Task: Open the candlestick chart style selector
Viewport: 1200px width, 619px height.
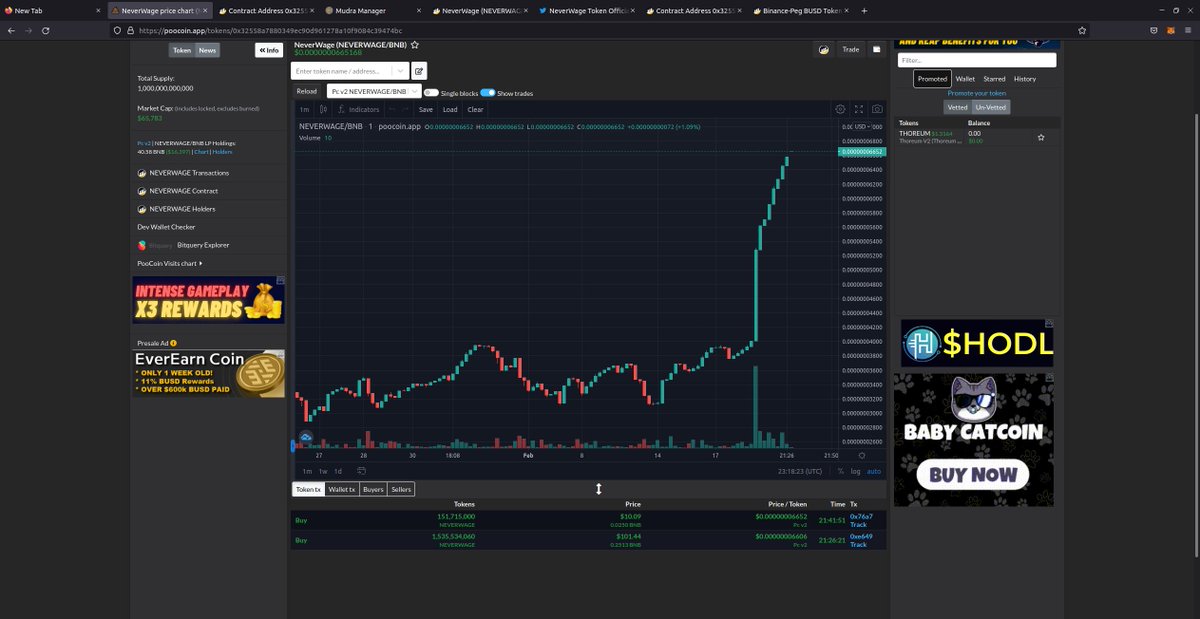Action: click(x=323, y=109)
